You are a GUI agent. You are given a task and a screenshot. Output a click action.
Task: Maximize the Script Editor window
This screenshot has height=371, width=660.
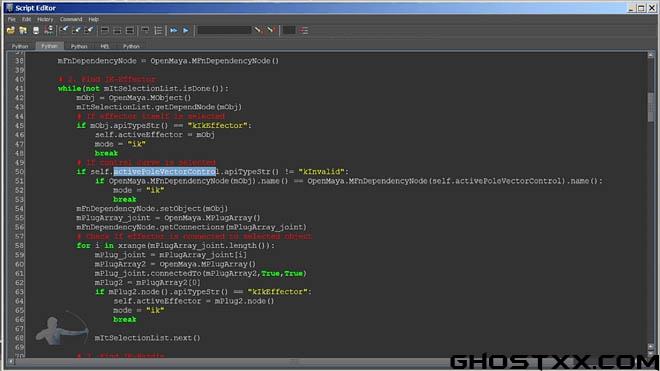[641, 8]
